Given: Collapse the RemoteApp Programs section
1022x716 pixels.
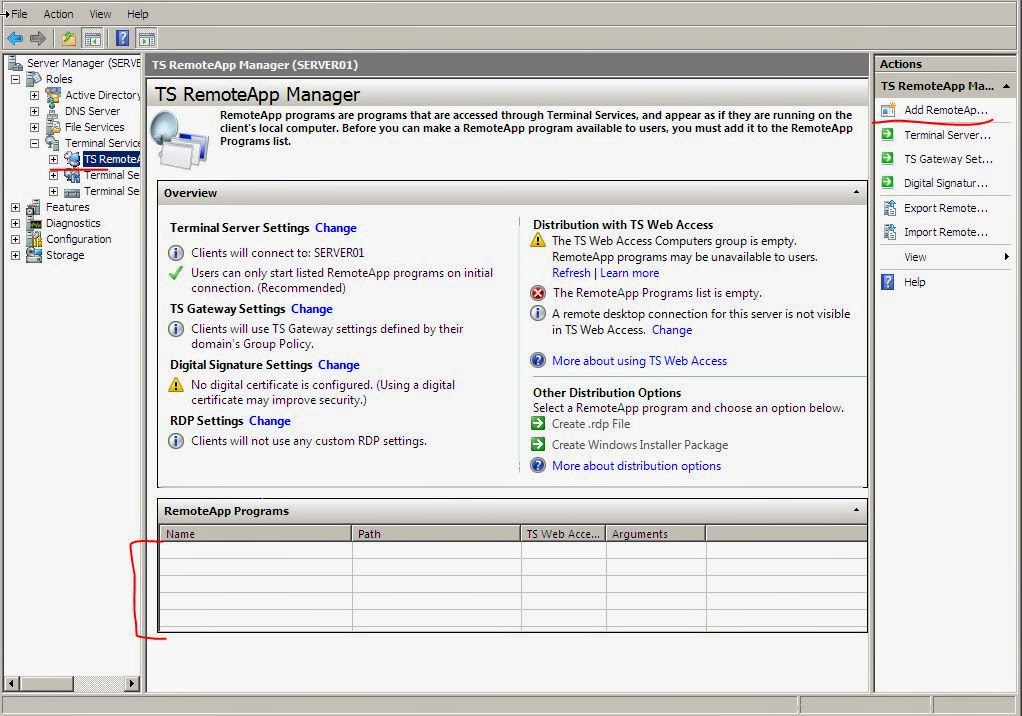Looking at the screenshot, I should tap(856, 510).
